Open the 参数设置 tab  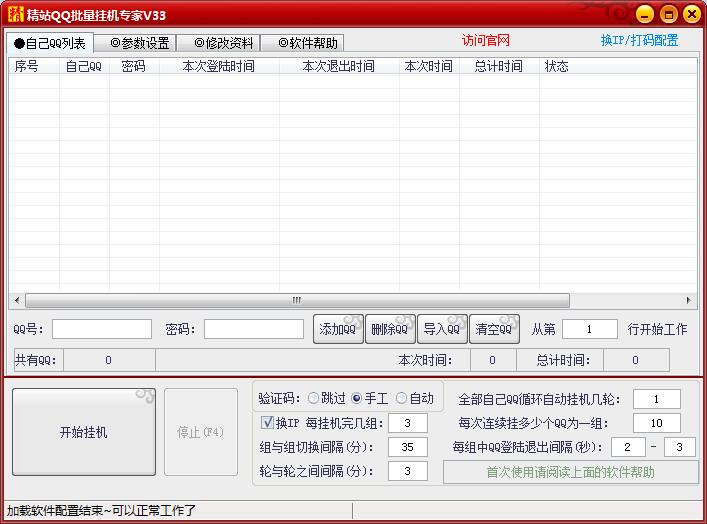click(135, 43)
